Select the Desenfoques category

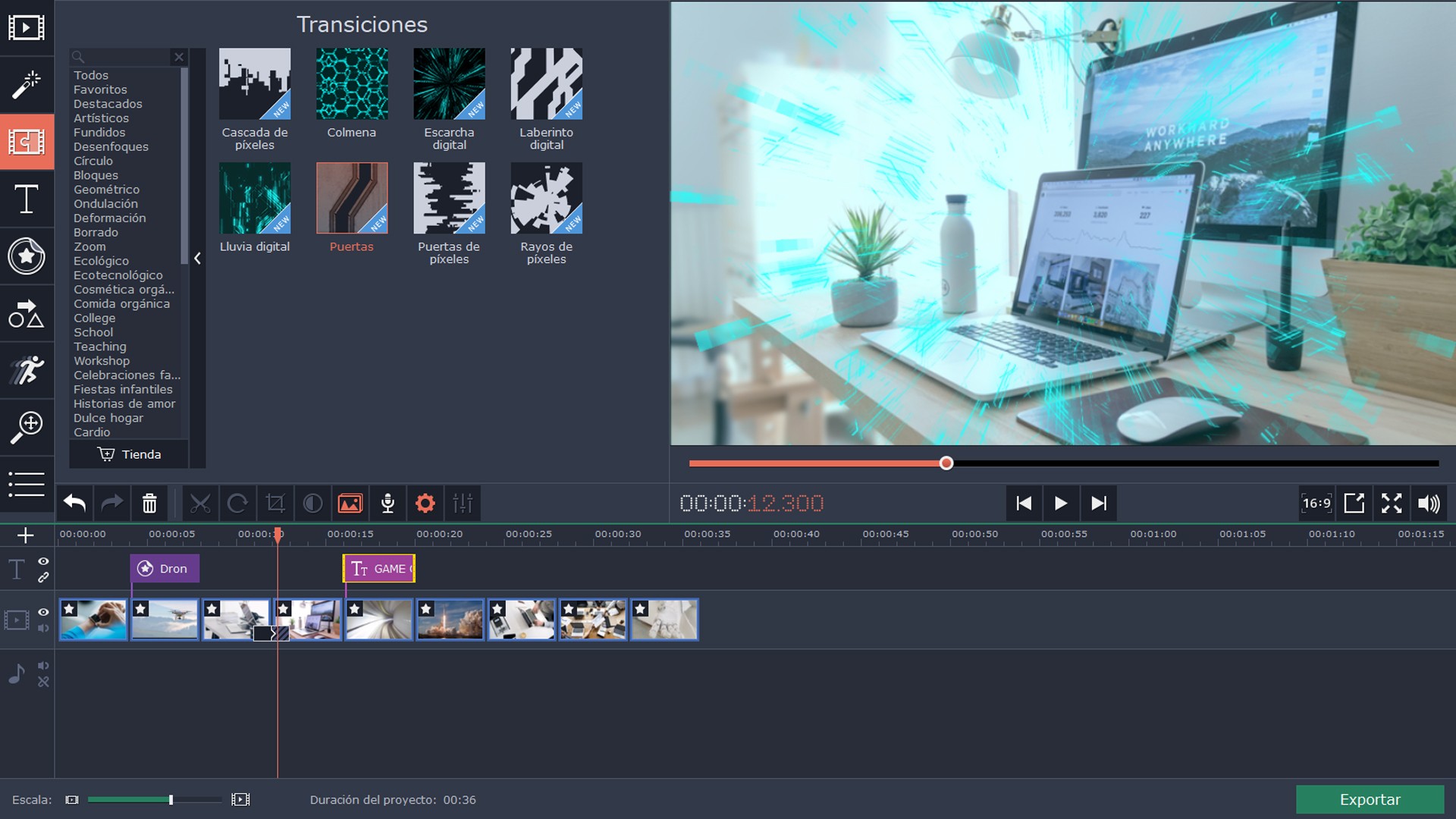point(111,146)
